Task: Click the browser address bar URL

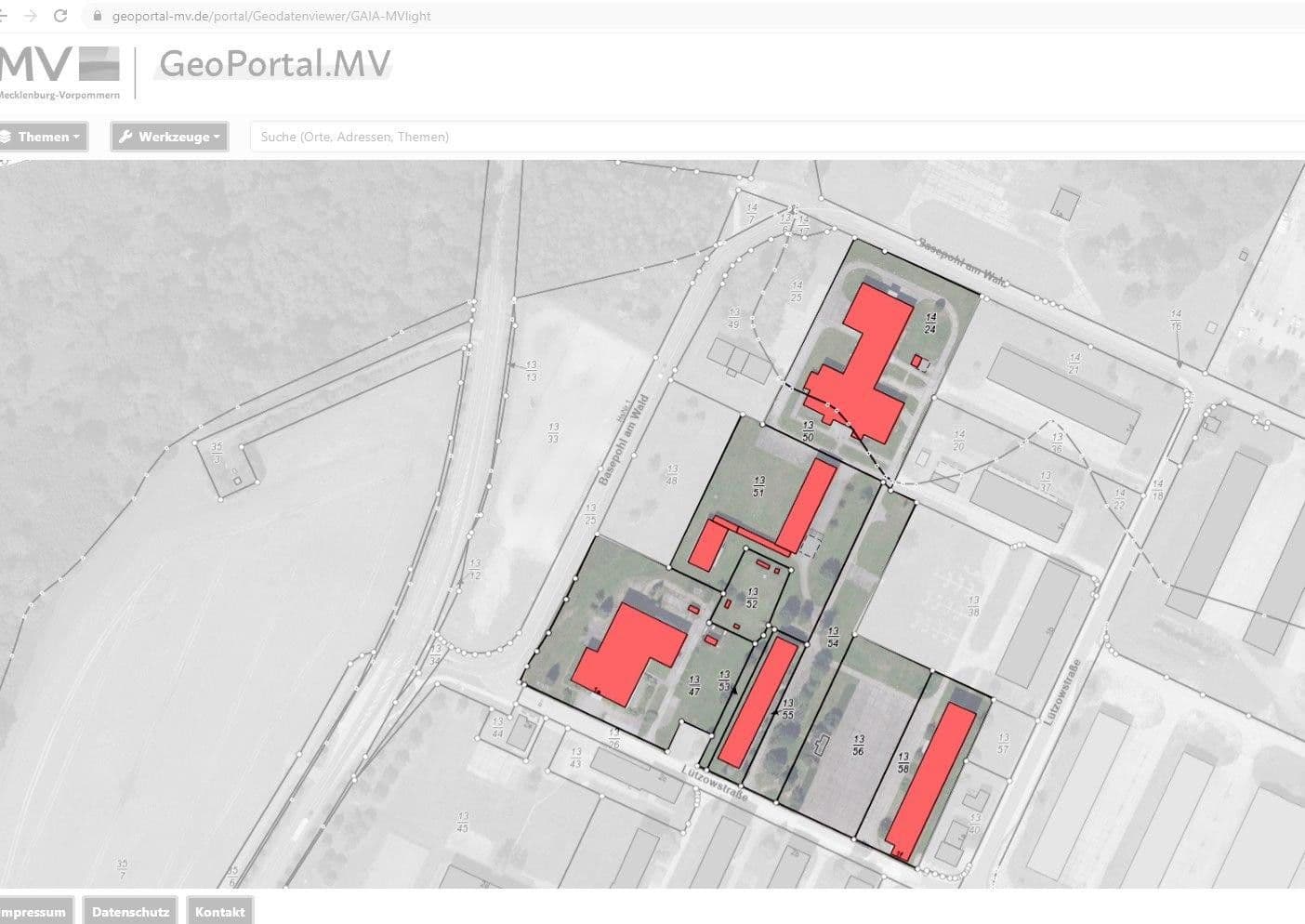Action: coord(270,16)
